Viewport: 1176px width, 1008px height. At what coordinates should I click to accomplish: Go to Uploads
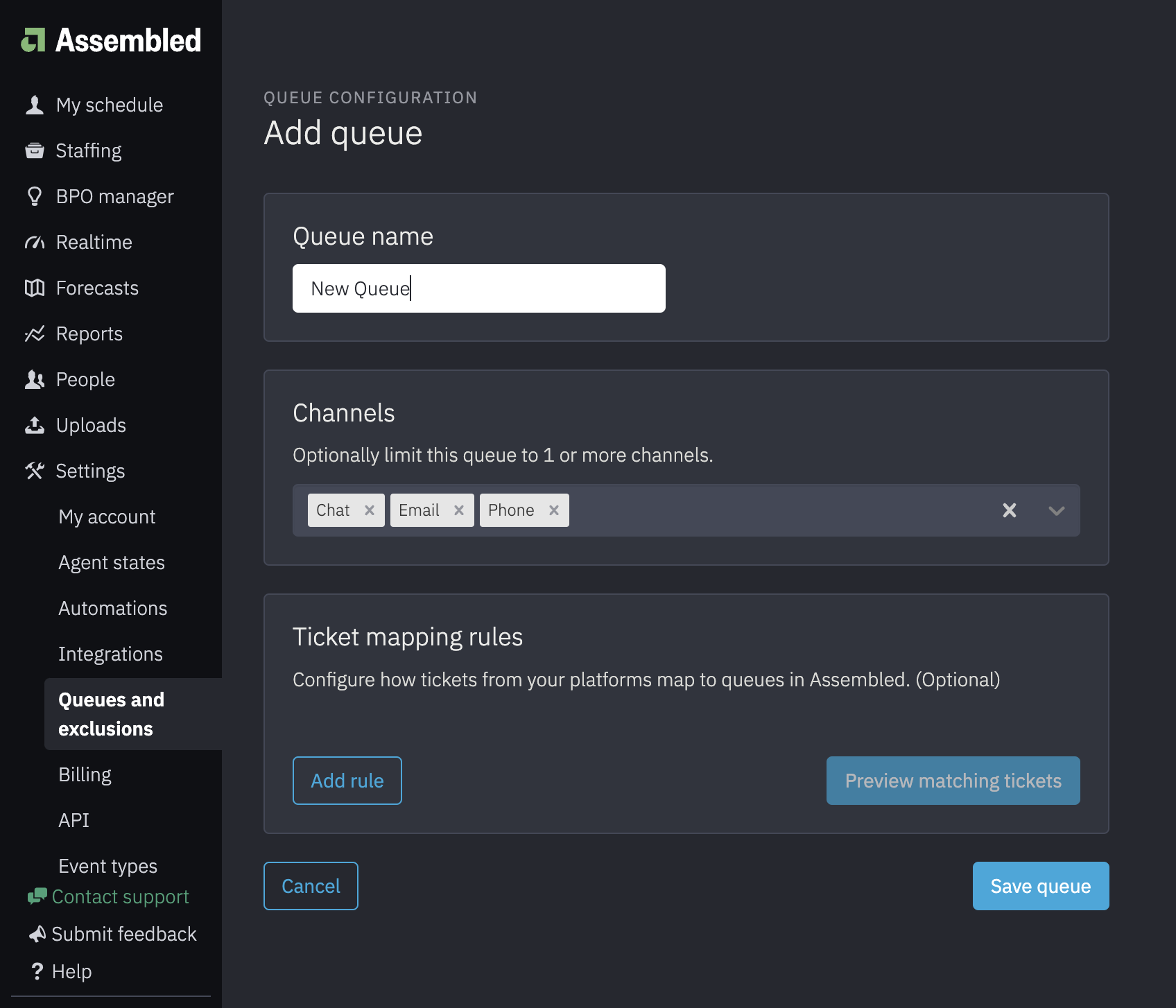tap(91, 425)
